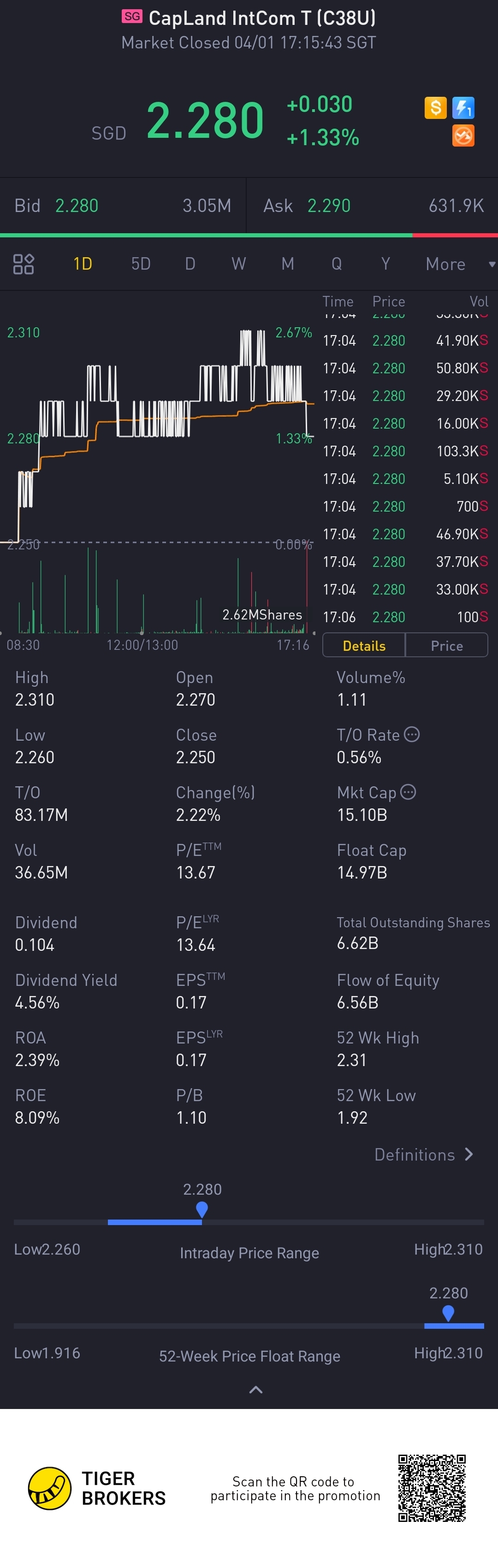The height and width of the screenshot is (1568, 498).
Task: Tap the pink SG market badge
Action: pyautogui.click(x=132, y=17)
